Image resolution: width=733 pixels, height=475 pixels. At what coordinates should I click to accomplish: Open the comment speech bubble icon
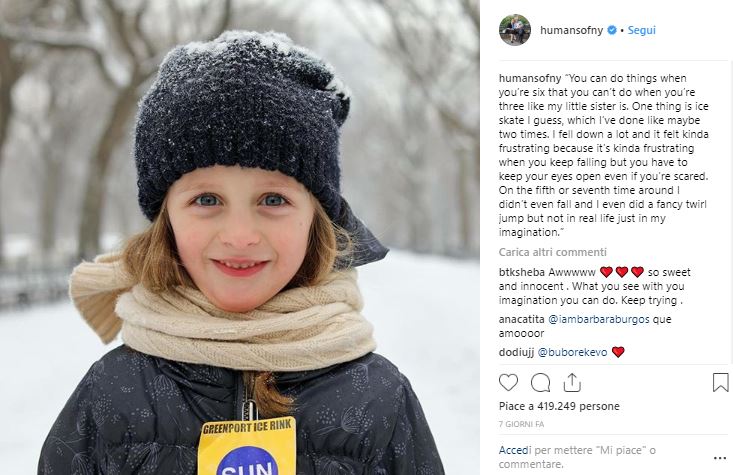(540, 383)
